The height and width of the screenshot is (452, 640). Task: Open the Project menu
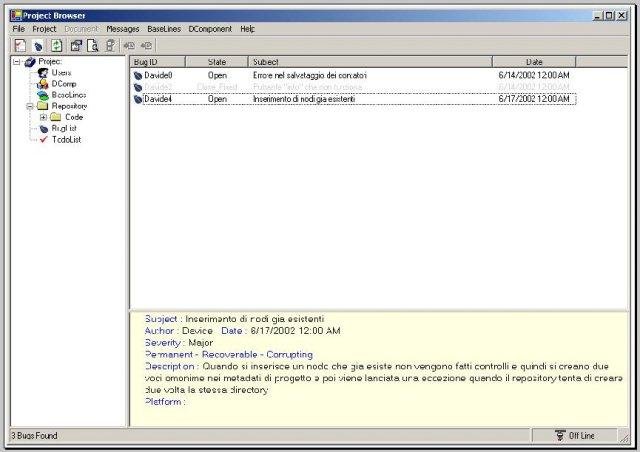[44, 29]
